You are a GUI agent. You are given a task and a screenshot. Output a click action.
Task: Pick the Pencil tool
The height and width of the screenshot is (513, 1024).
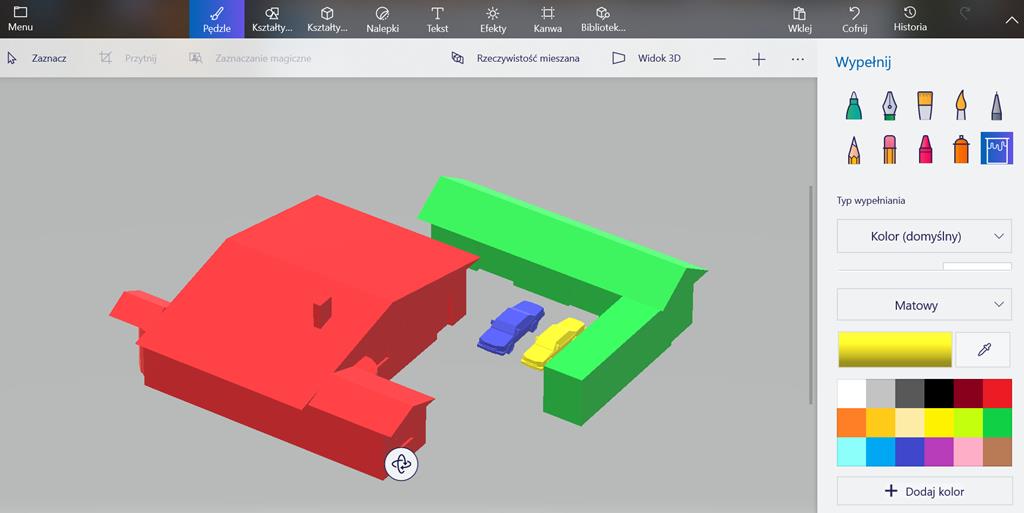(x=853, y=149)
